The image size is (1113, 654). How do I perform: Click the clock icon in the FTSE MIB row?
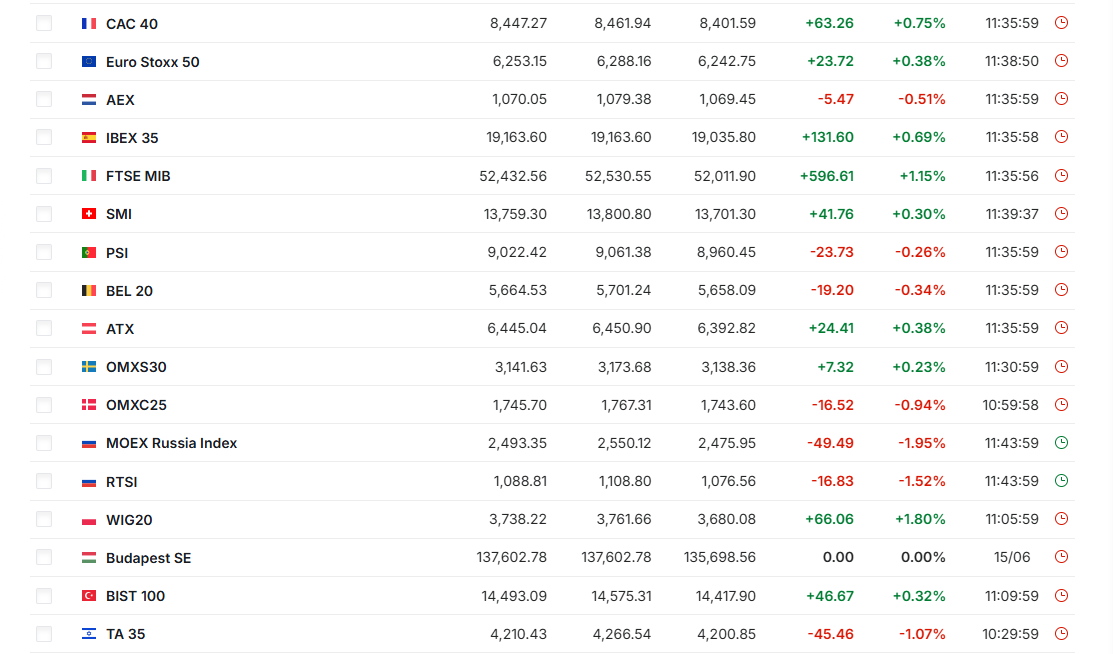(x=1061, y=175)
